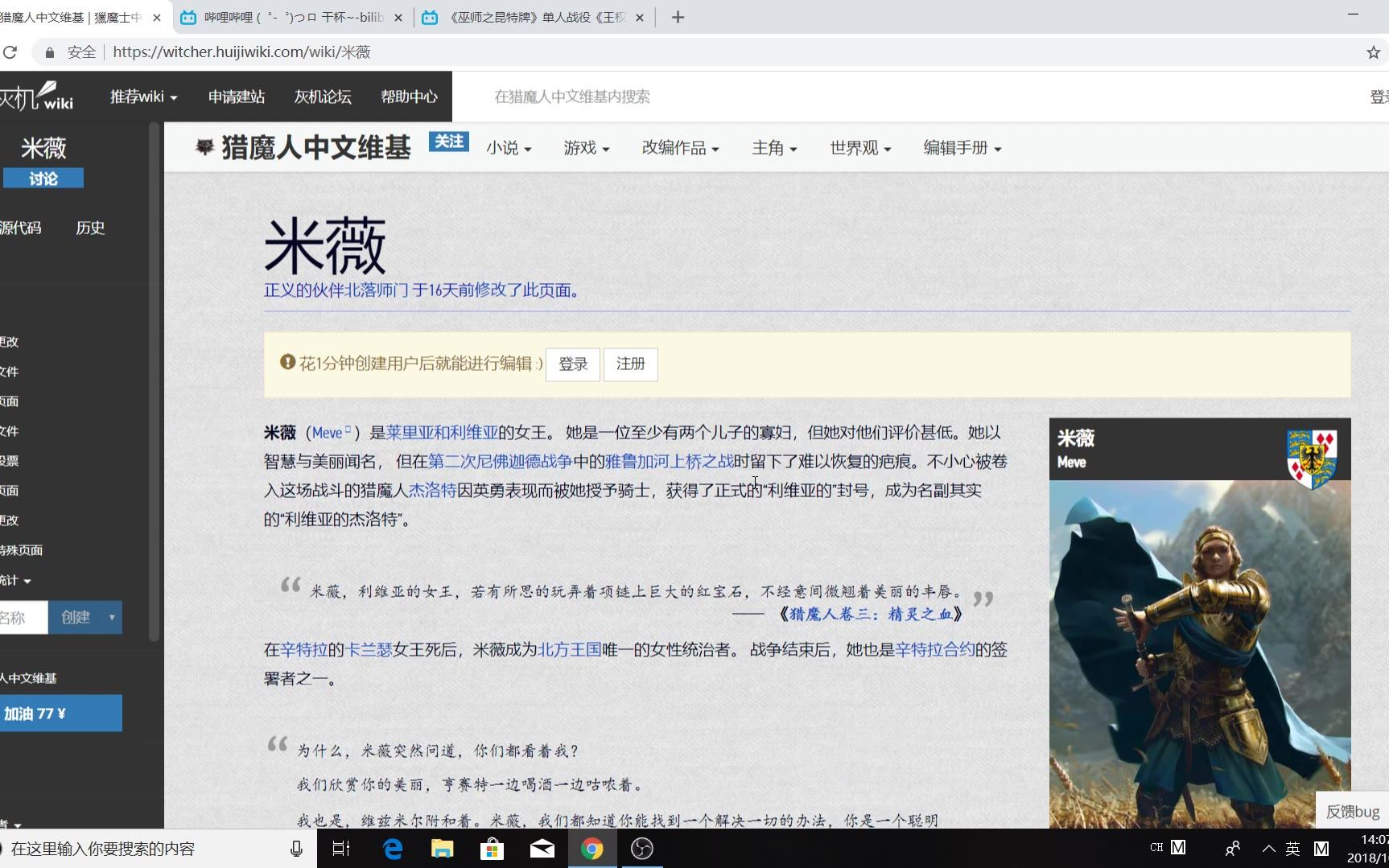This screenshot has height=868, width=1389.
Task: Expand the 改编作品 dropdown menu
Action: pyautogui.click(x=680, y=148)
